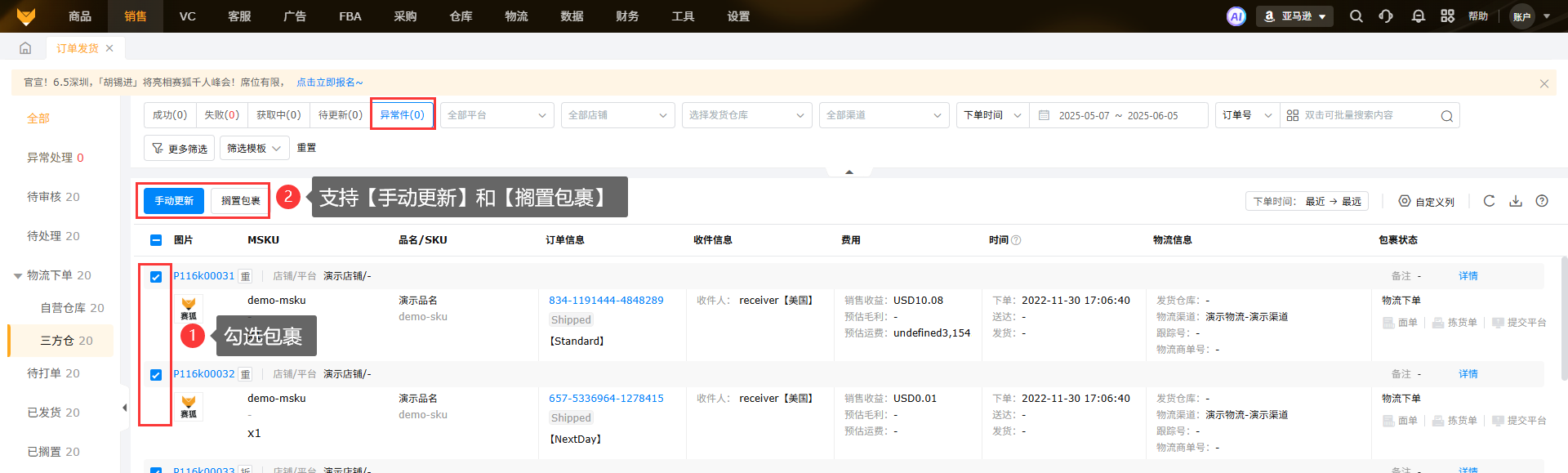Image resolution: width=1568 pixels, height=473 pixels.
Task: Open the global search magnifier icon
Action: [1356, 16]
